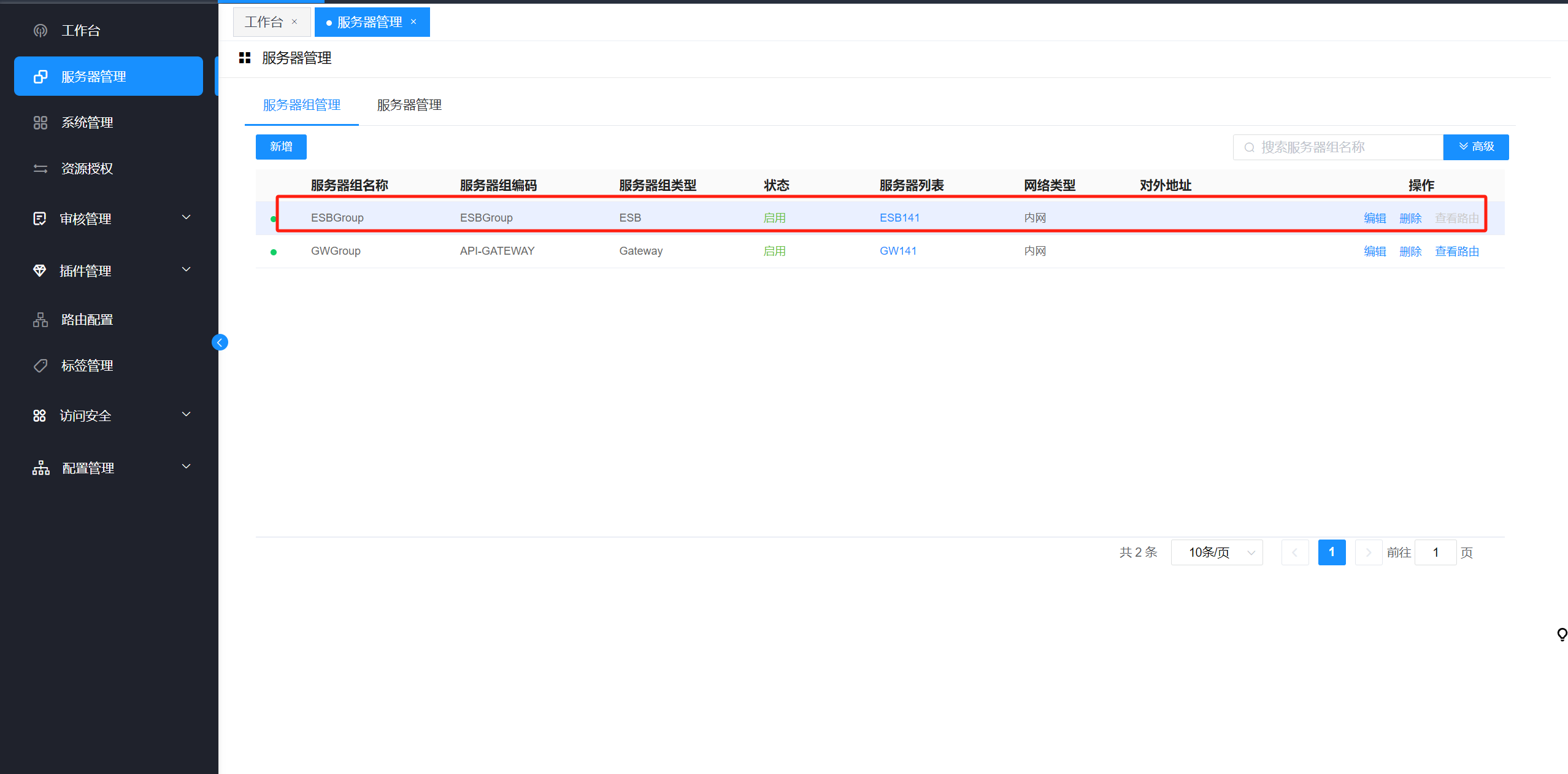The image size is (1568, 774).
Task: Expand the 审核管理 menu chevron
Action: tap(186, 217)
